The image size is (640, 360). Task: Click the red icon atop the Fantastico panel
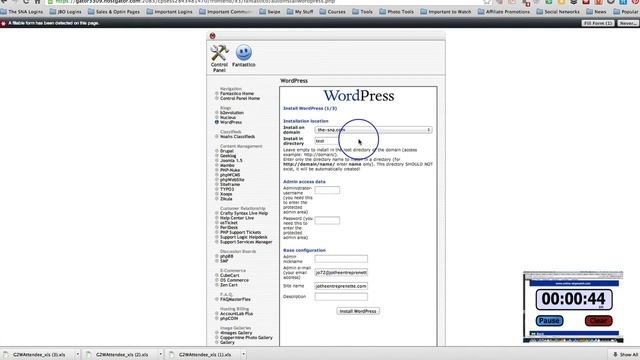pyautogui.click(x=212, y=36)
